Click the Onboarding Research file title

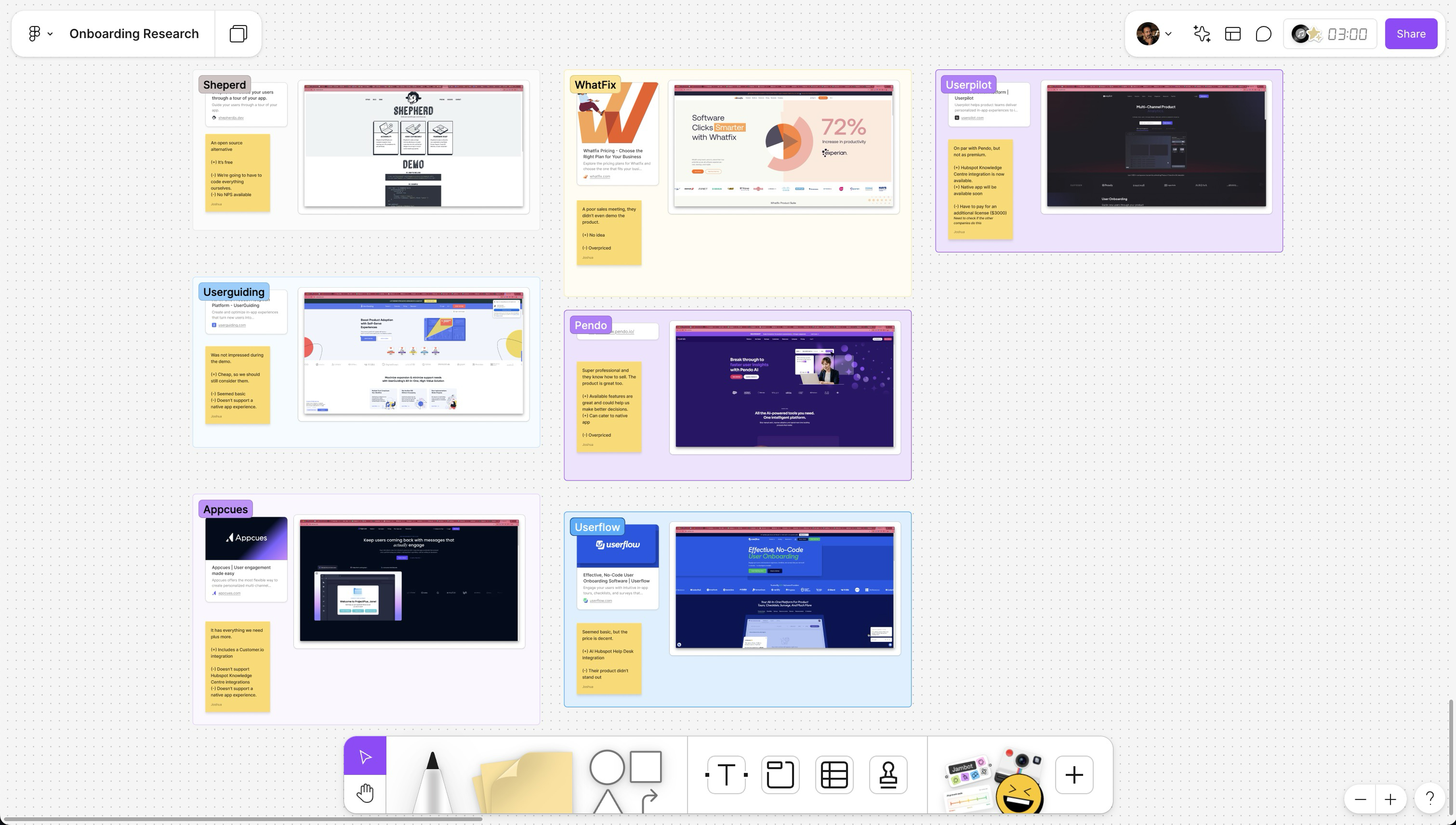point(134,33)
